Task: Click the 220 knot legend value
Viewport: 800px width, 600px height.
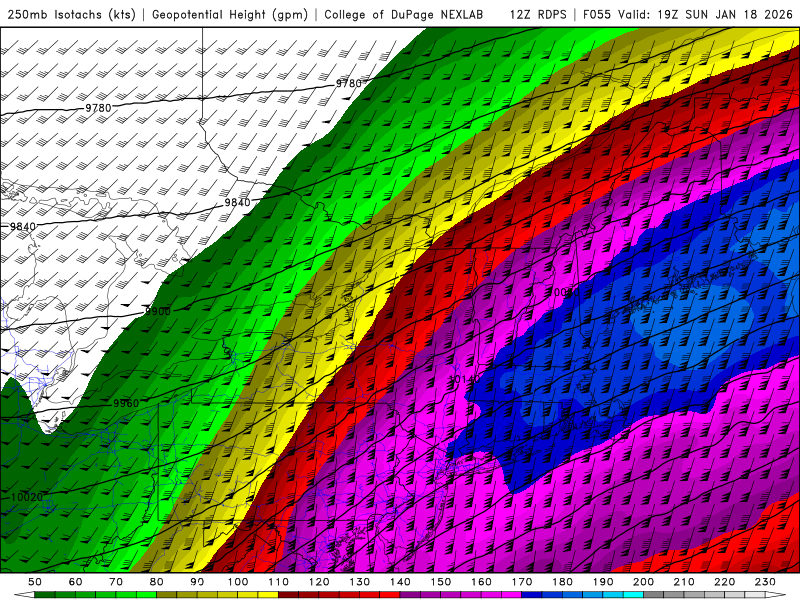Action: [x=726, y=582]
